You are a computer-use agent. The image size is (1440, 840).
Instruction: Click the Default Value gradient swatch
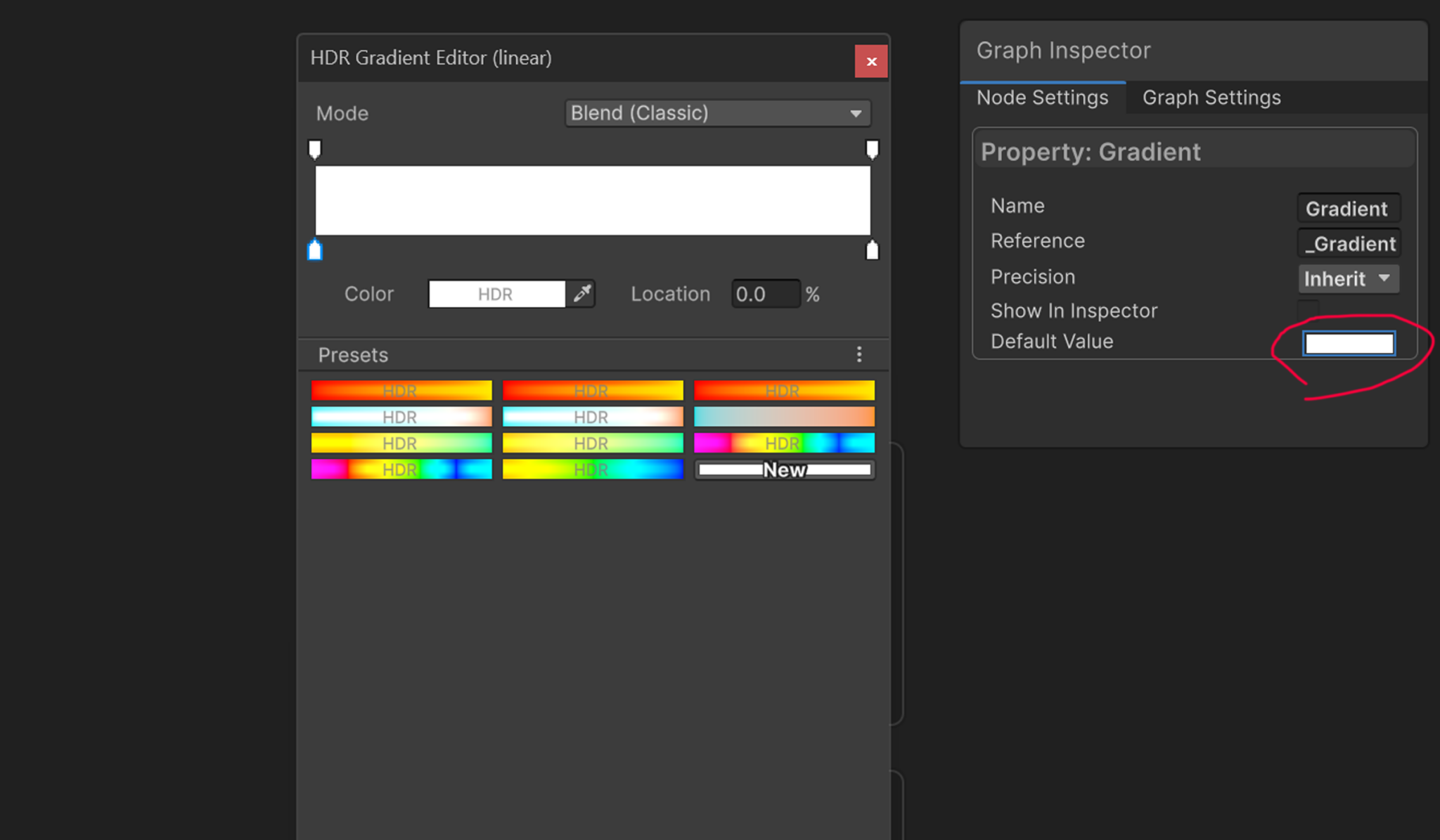coord(1349,344)
